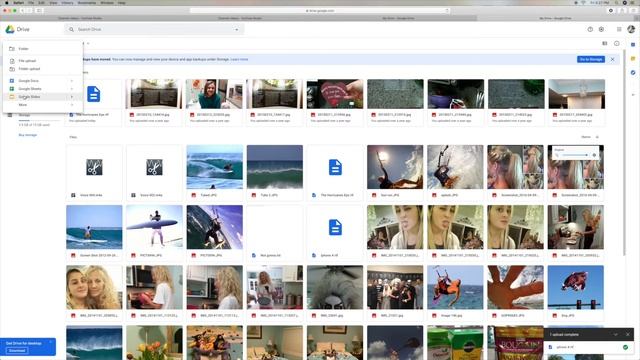
Task: Click the green upload success checkmark
Action: [625, 347]
